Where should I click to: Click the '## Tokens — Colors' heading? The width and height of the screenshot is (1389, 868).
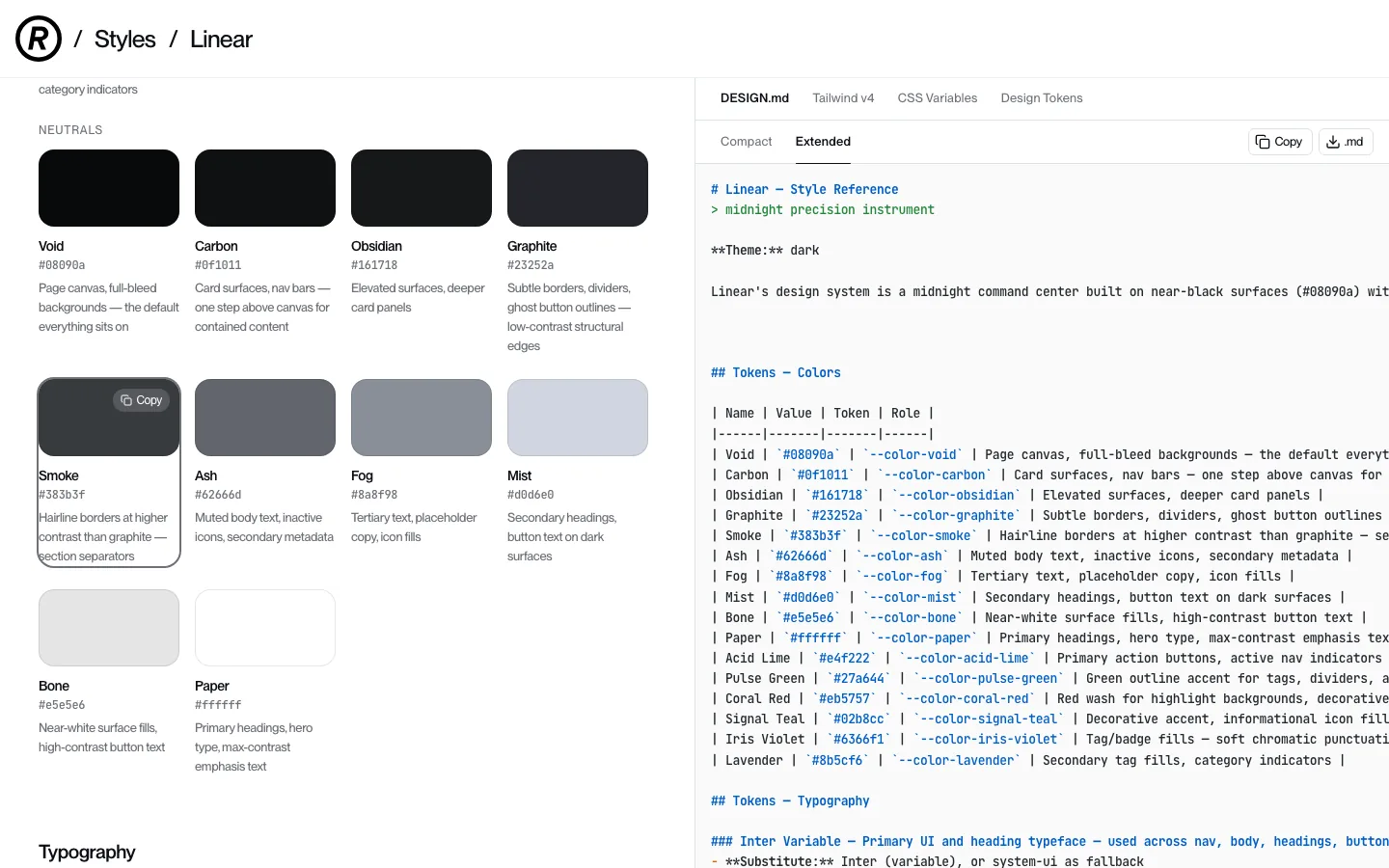776,373
